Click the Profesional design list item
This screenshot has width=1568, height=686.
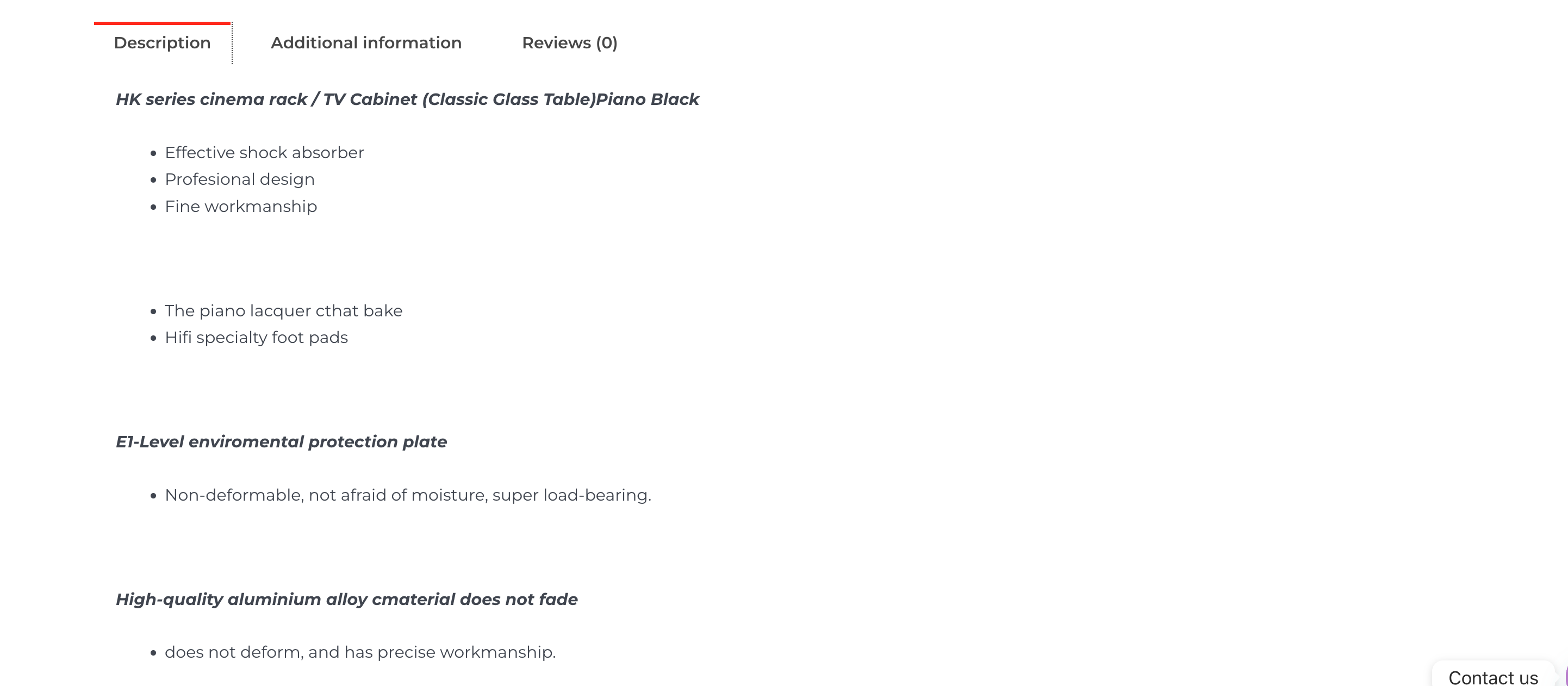(240, 179)
